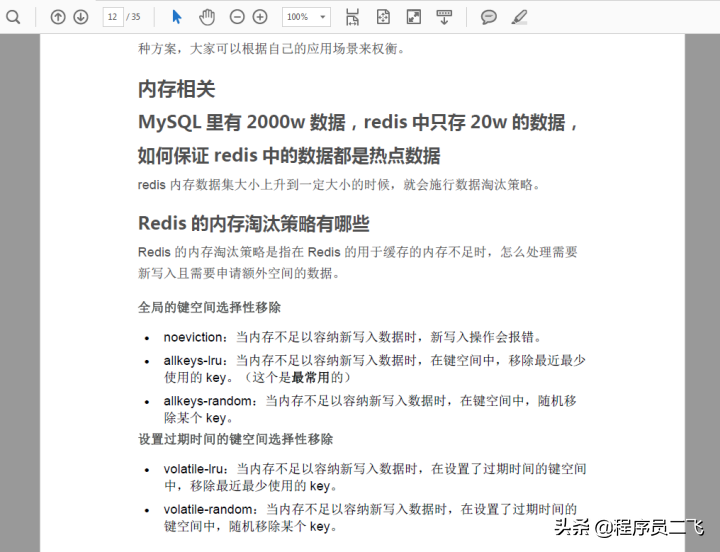Click the heading 内存相关
The image size is (720, 552).
(x=176, y=89)
